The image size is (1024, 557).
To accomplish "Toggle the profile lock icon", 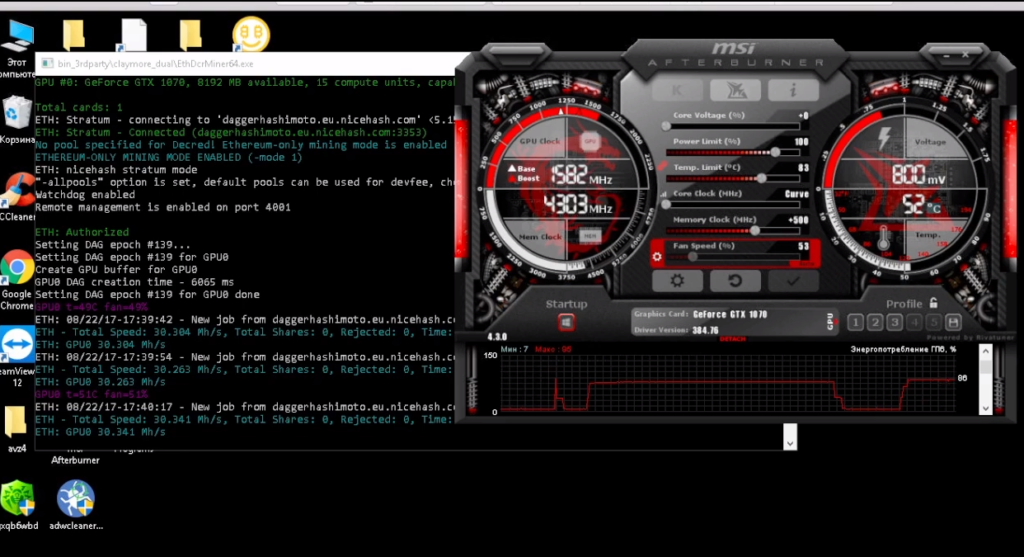I will coord(933,303).
